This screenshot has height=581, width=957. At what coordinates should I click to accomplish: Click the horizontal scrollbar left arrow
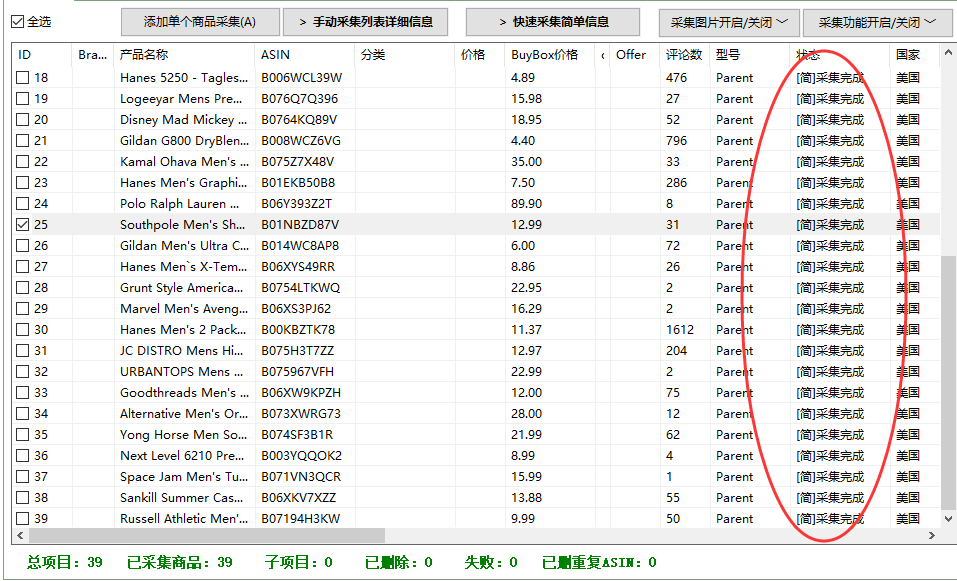click(x=20, y=535)
